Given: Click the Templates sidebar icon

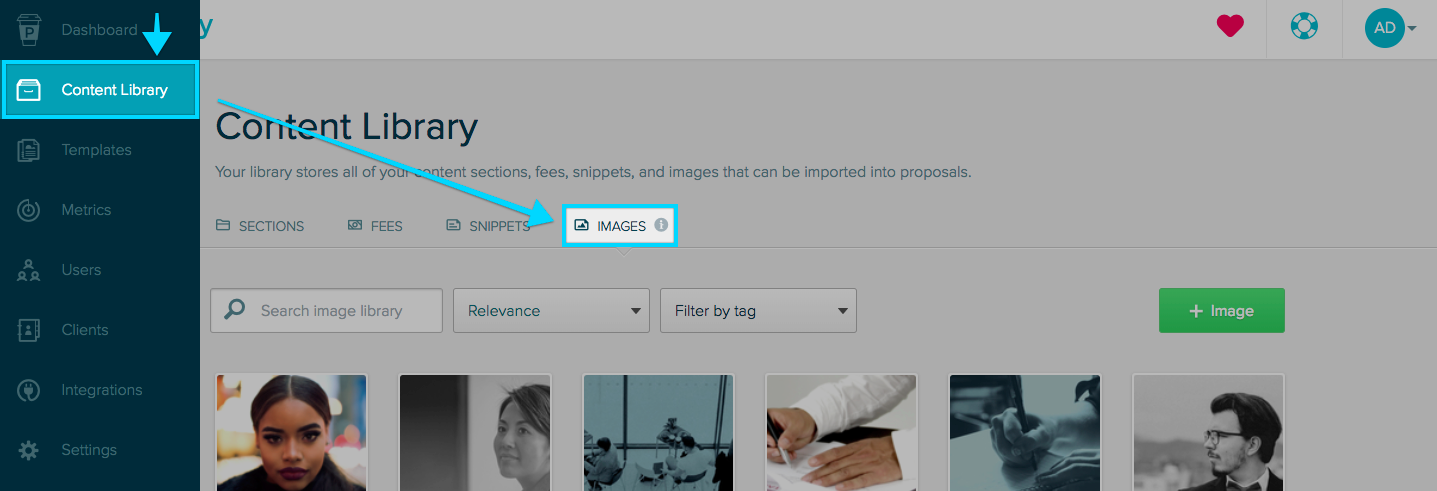Looking at the screenshot, I should click(29, 150).
